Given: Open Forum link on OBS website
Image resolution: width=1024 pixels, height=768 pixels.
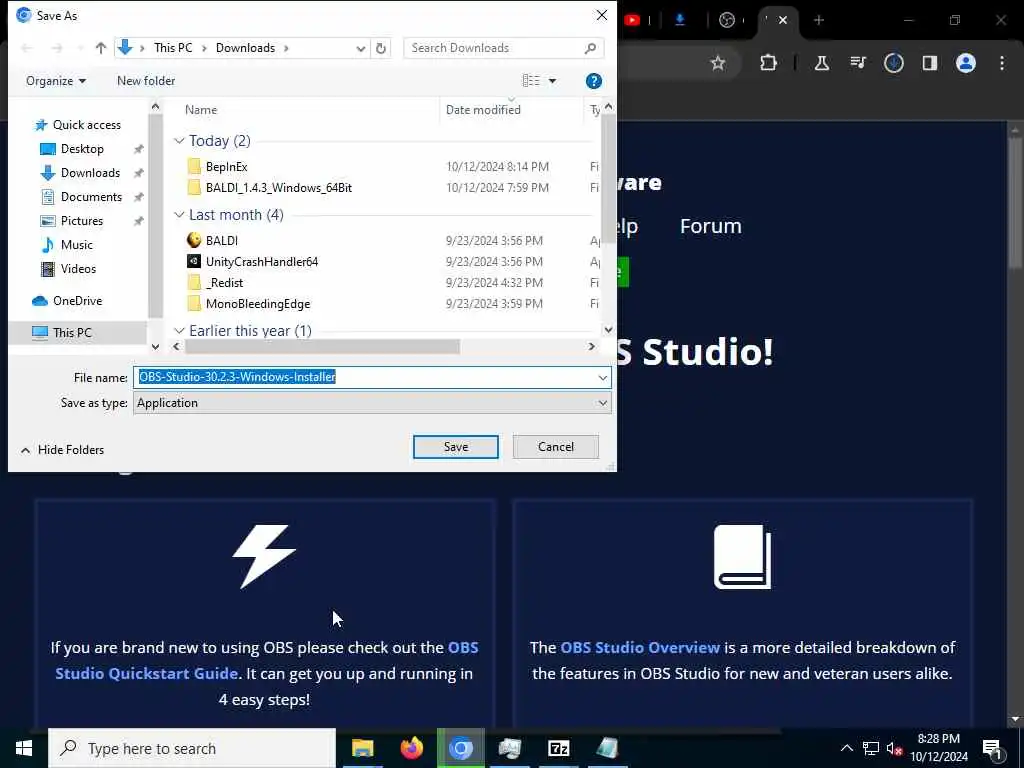Looking at the screenshot, I should point(711,226).
